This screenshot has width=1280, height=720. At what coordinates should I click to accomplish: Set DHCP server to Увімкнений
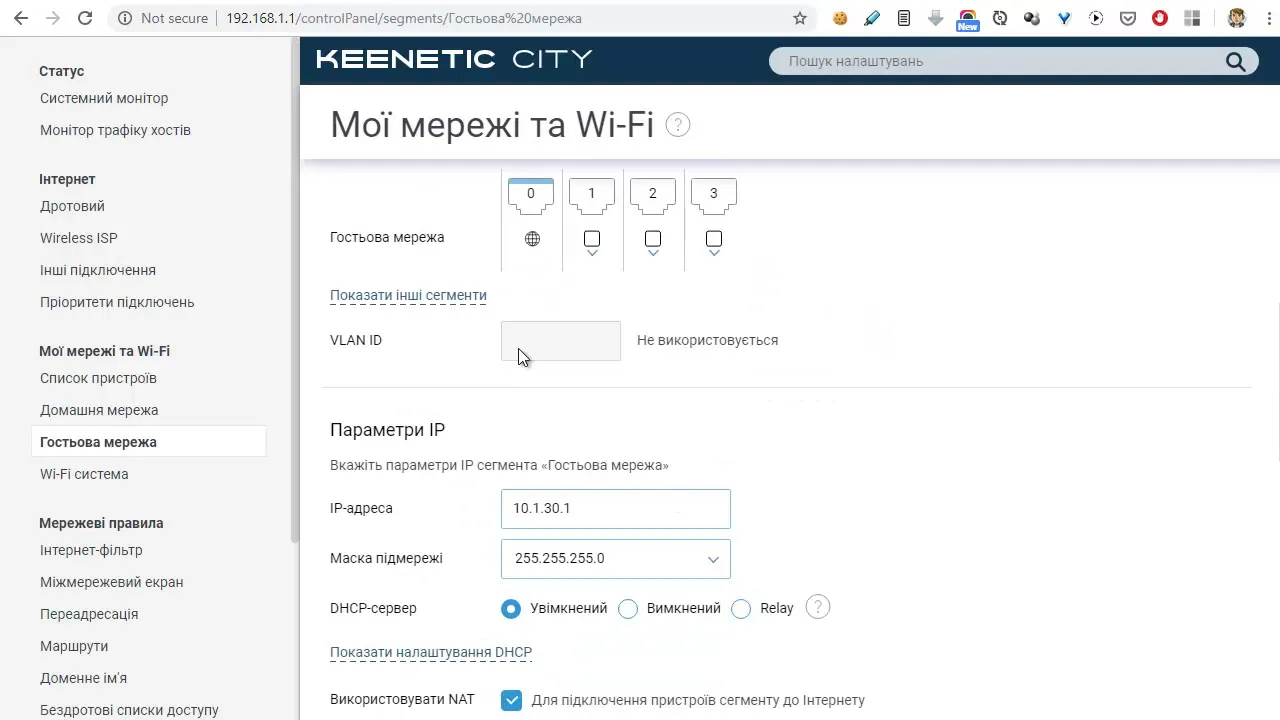[511, 608]
